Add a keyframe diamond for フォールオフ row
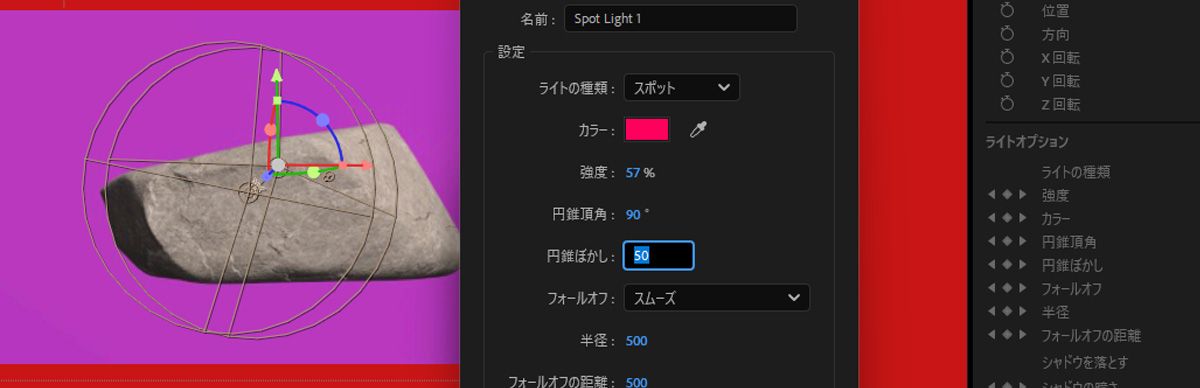Image resolution: width=1200 pixels, height=388 pixels. (1006, 288)
